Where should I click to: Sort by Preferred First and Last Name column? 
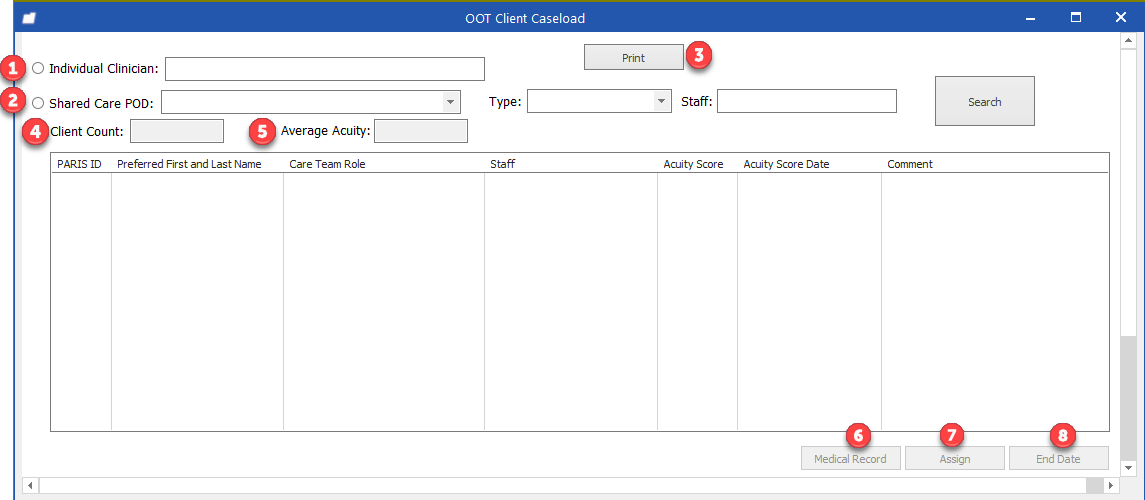click(189, 164)
